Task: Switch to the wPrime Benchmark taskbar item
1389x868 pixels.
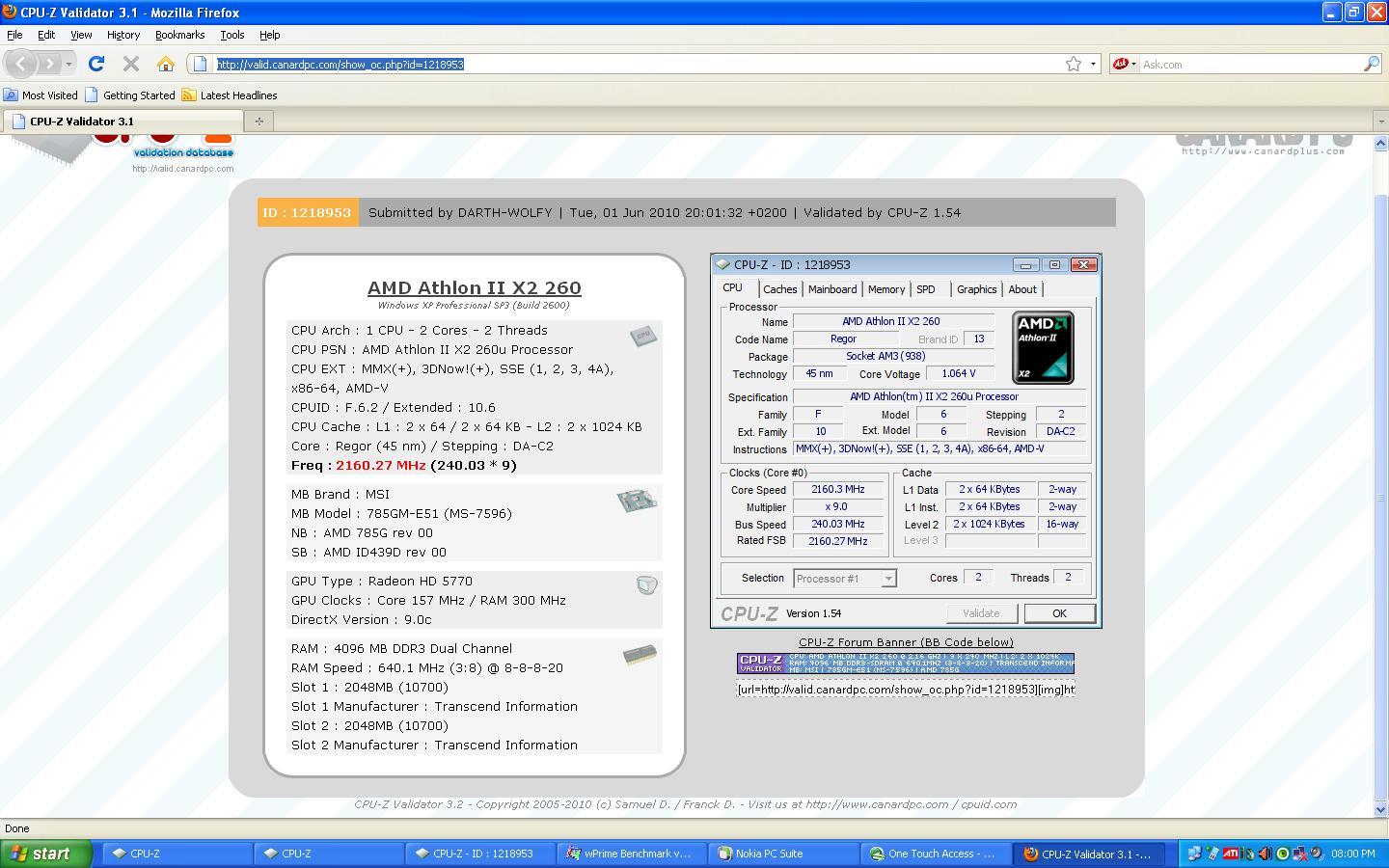Action: coord(632,854)
